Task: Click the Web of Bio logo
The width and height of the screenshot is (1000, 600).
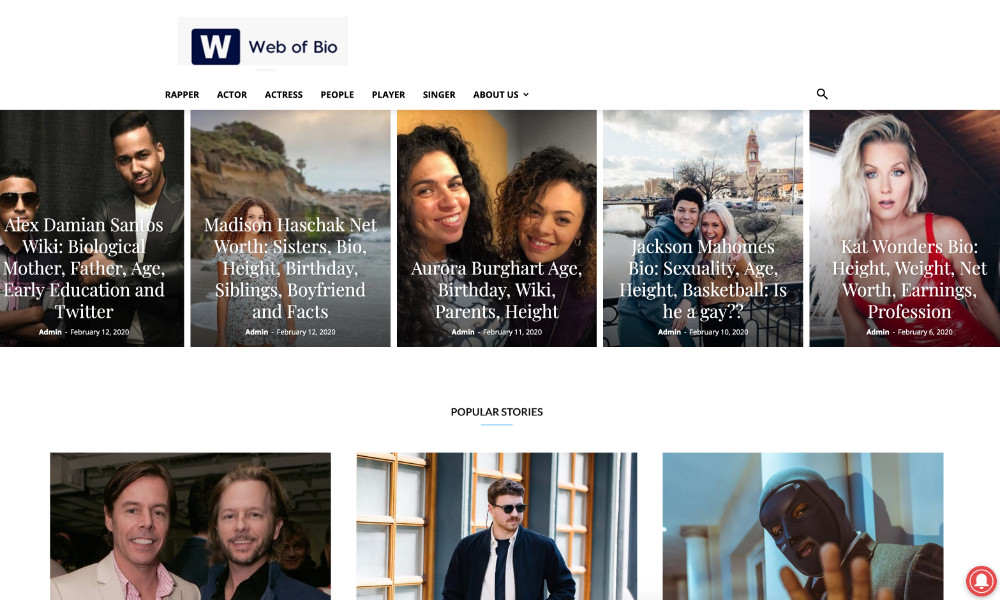Action: pos(263,42)
